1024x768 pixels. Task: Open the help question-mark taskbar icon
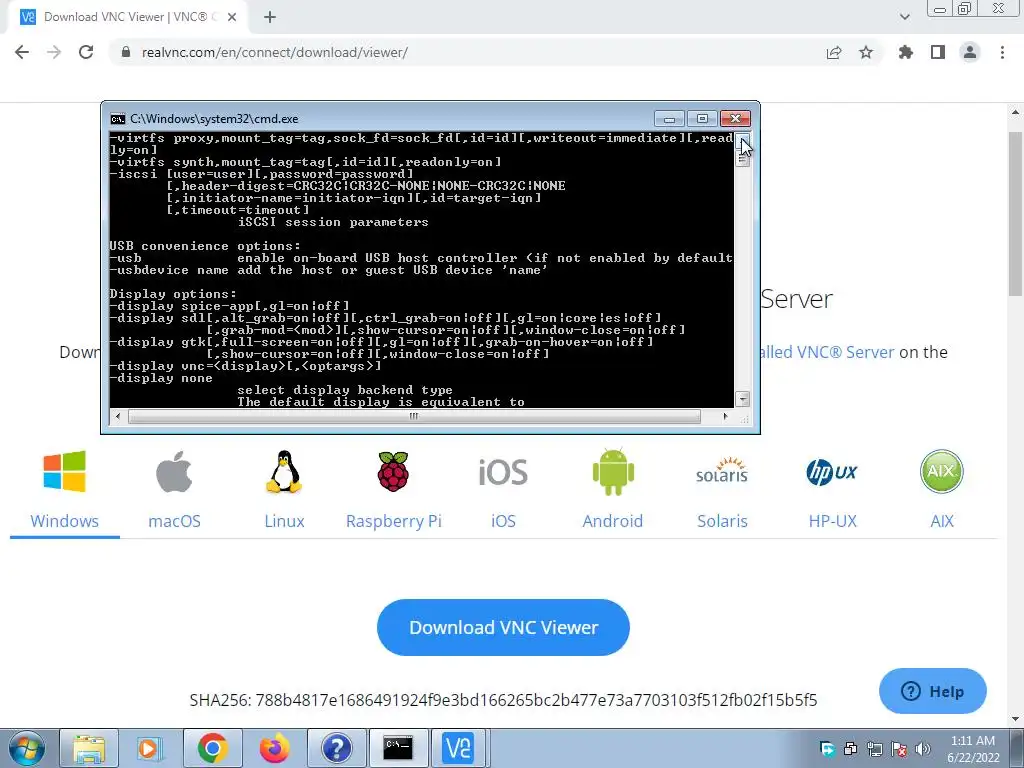tap(336, 748)
